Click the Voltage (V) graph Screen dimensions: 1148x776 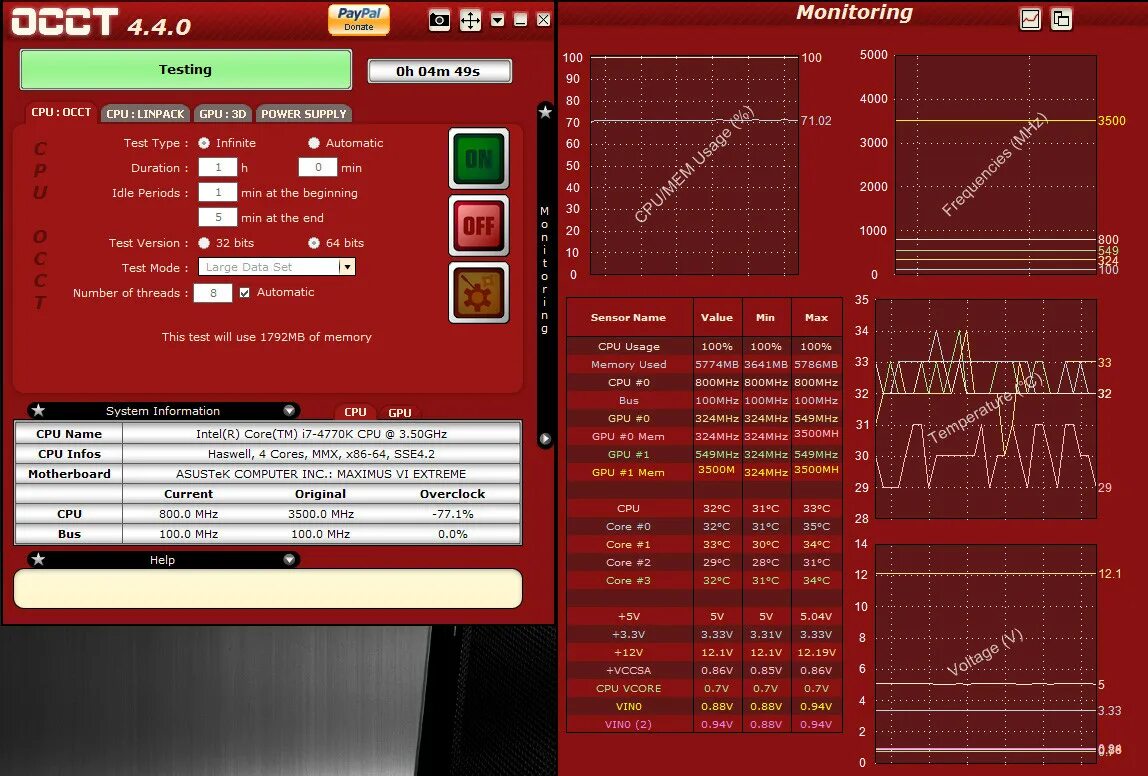tap(986, 653)
